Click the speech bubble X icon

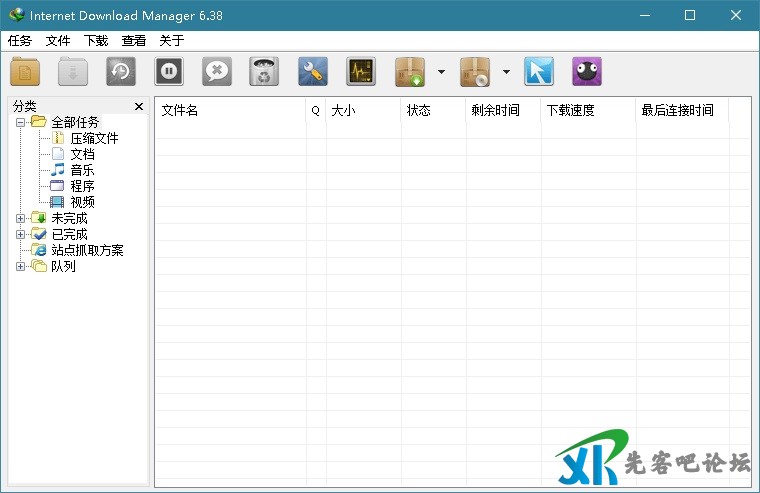(217, 72)
